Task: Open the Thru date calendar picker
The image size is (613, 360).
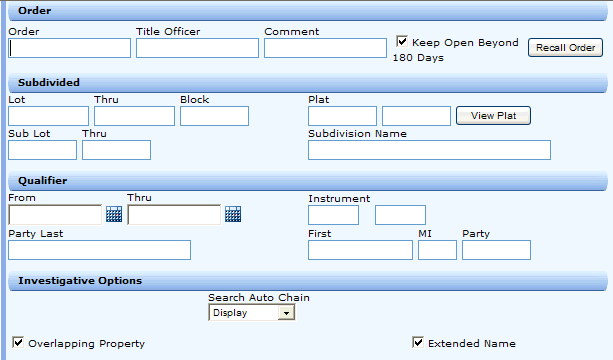Action: [x=233, y=214]
